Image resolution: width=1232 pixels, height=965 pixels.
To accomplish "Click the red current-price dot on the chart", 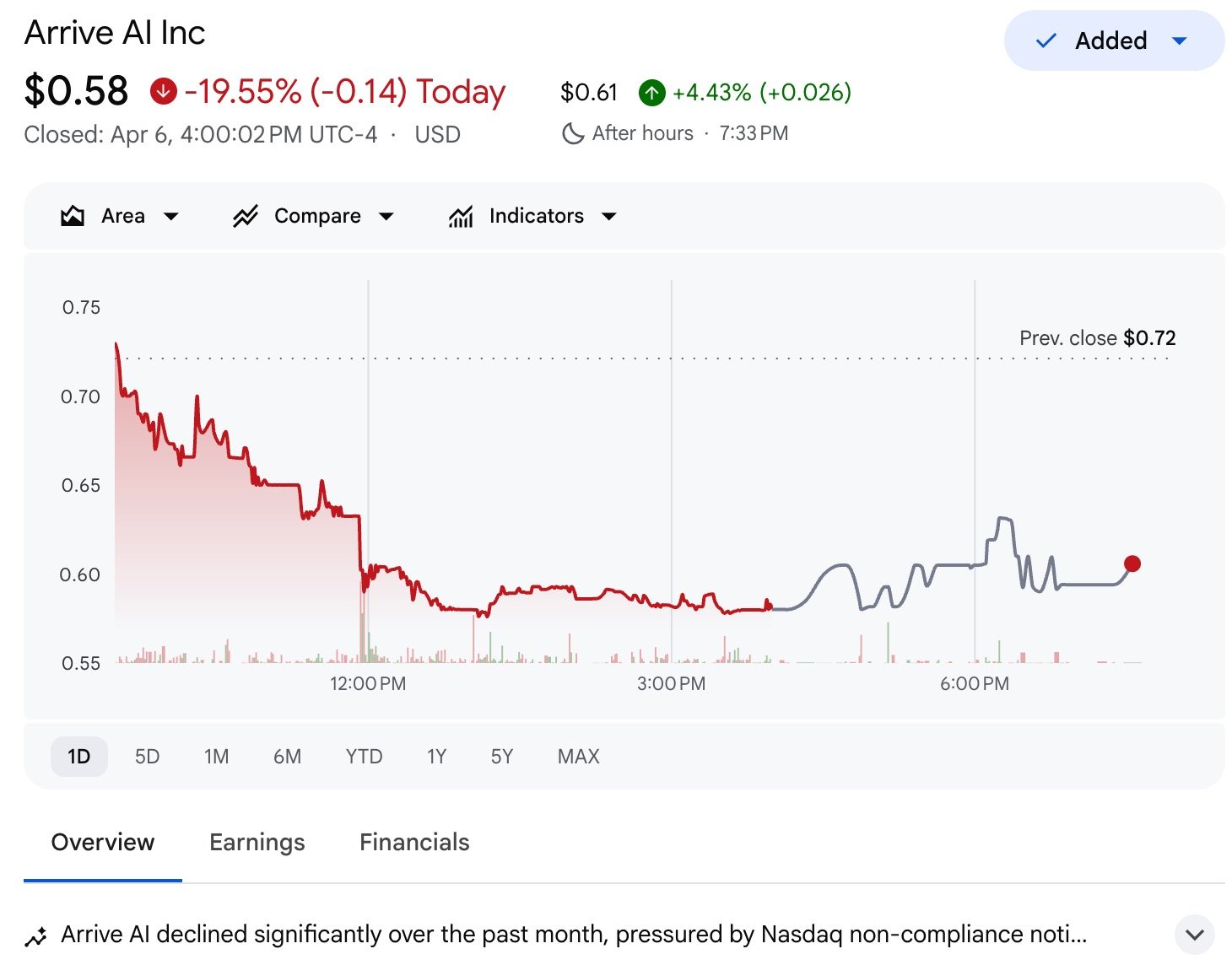I will [1132, 563].
